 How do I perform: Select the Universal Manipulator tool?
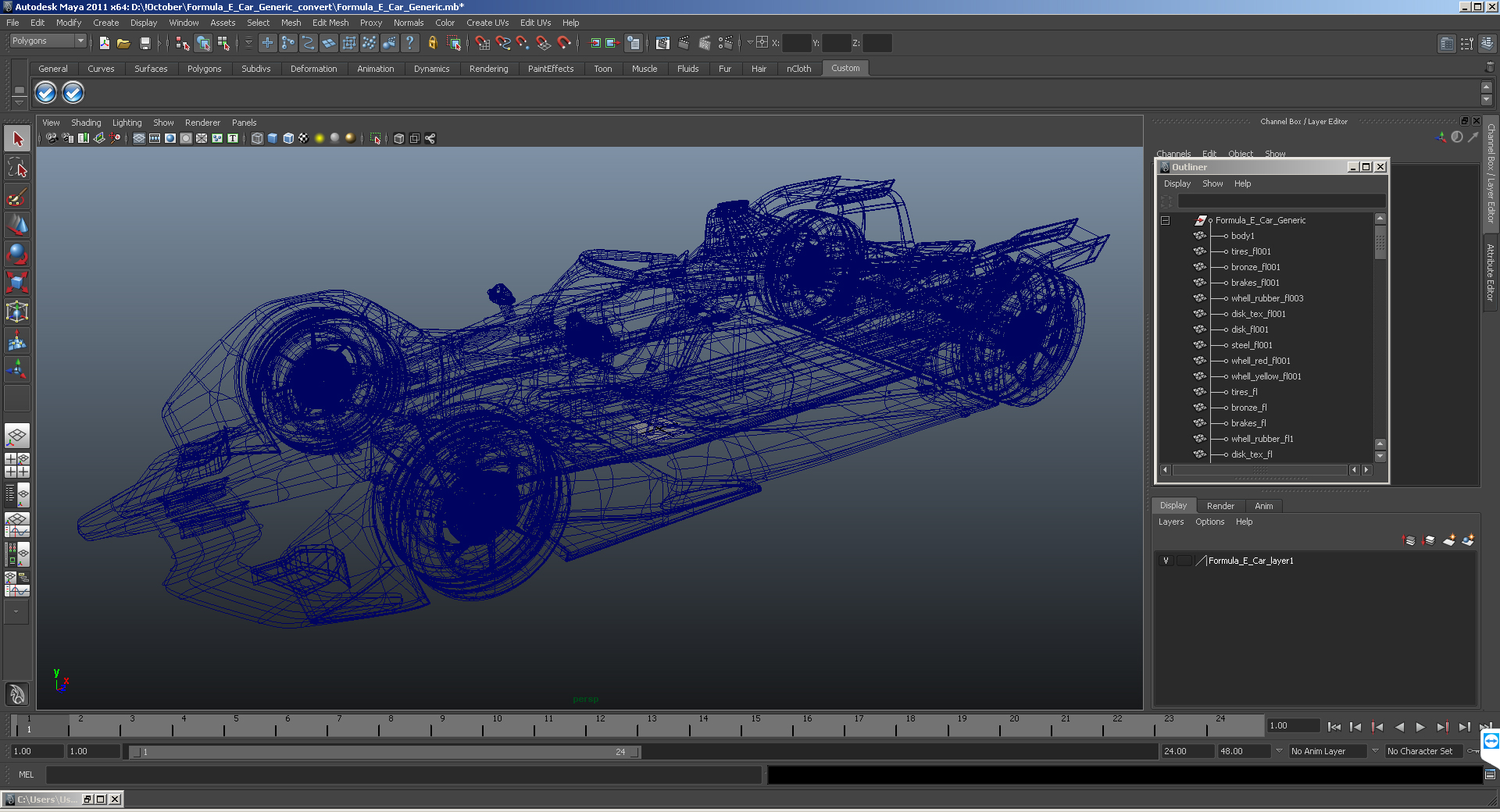tap(17, 312)
